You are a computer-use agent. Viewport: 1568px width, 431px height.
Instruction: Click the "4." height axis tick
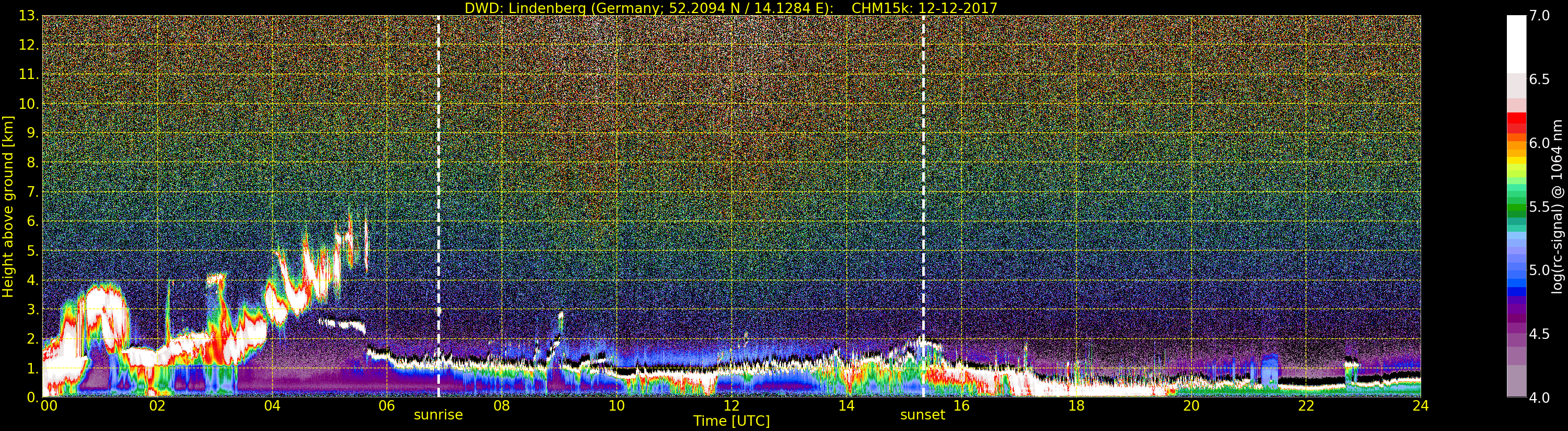(x=33, y=280)
